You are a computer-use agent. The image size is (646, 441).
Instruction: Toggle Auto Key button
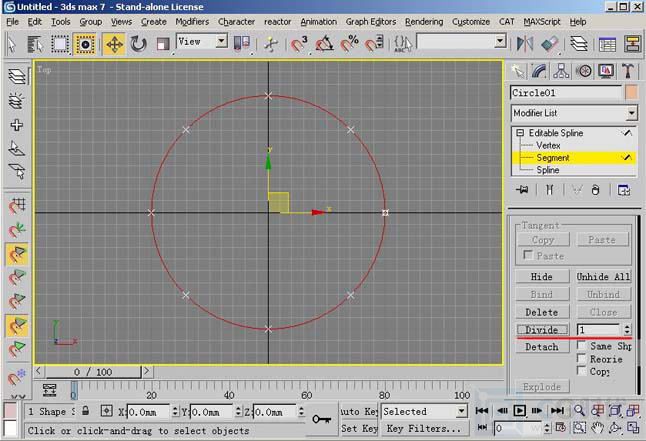coord(359,411)
